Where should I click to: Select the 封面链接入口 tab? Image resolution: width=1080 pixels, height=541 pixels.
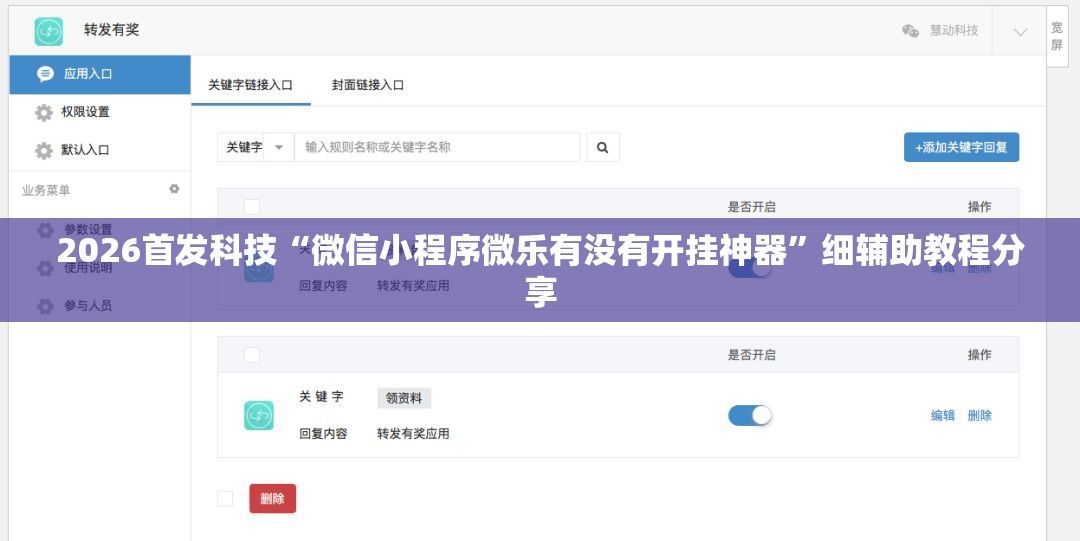368,85
